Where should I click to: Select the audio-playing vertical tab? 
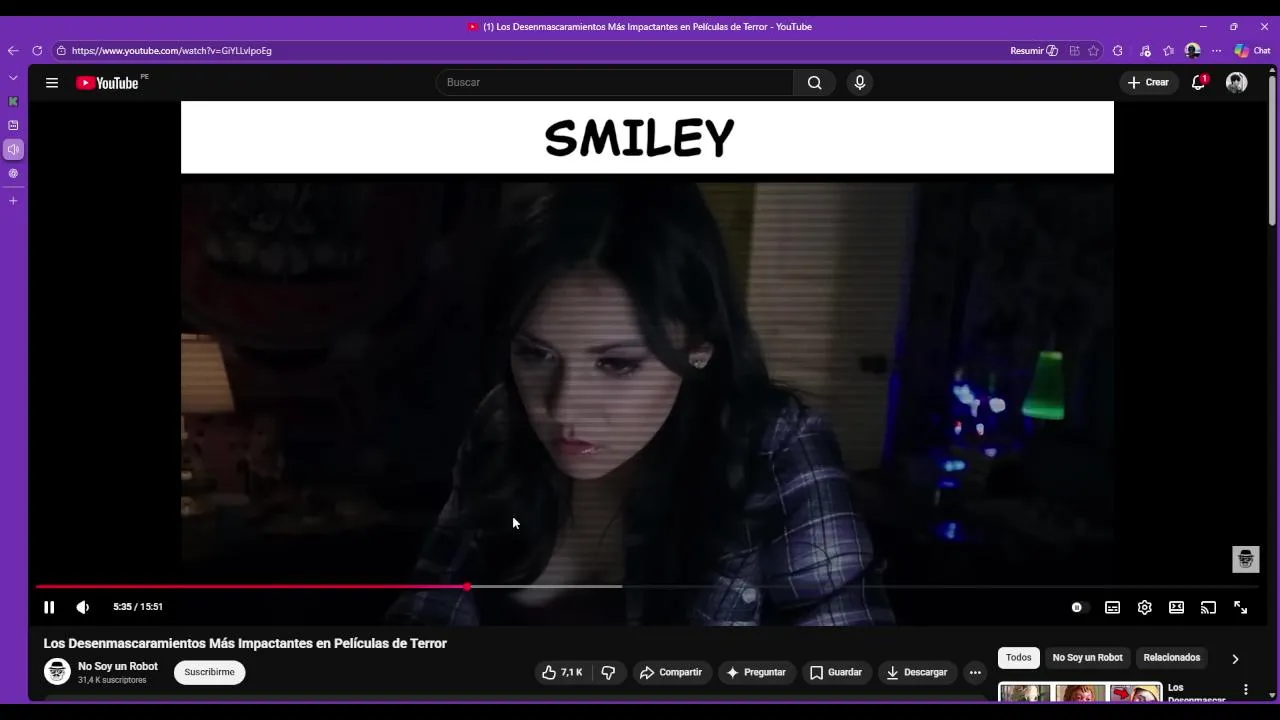(13, 150)
